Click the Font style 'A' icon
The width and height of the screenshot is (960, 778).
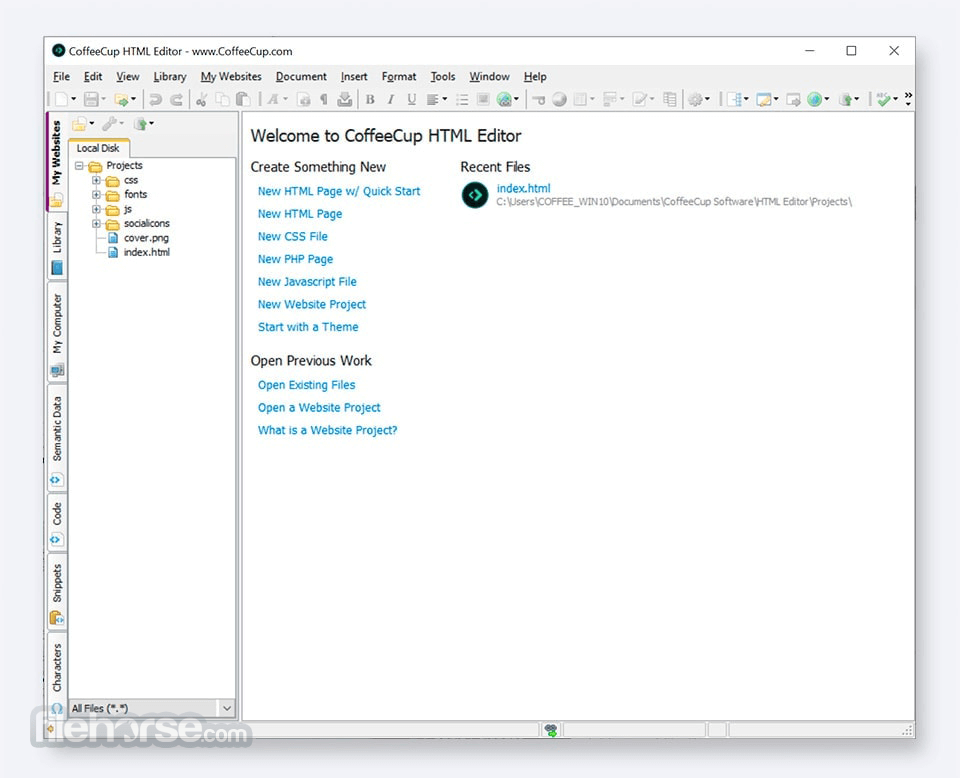[x=273, y=99]
